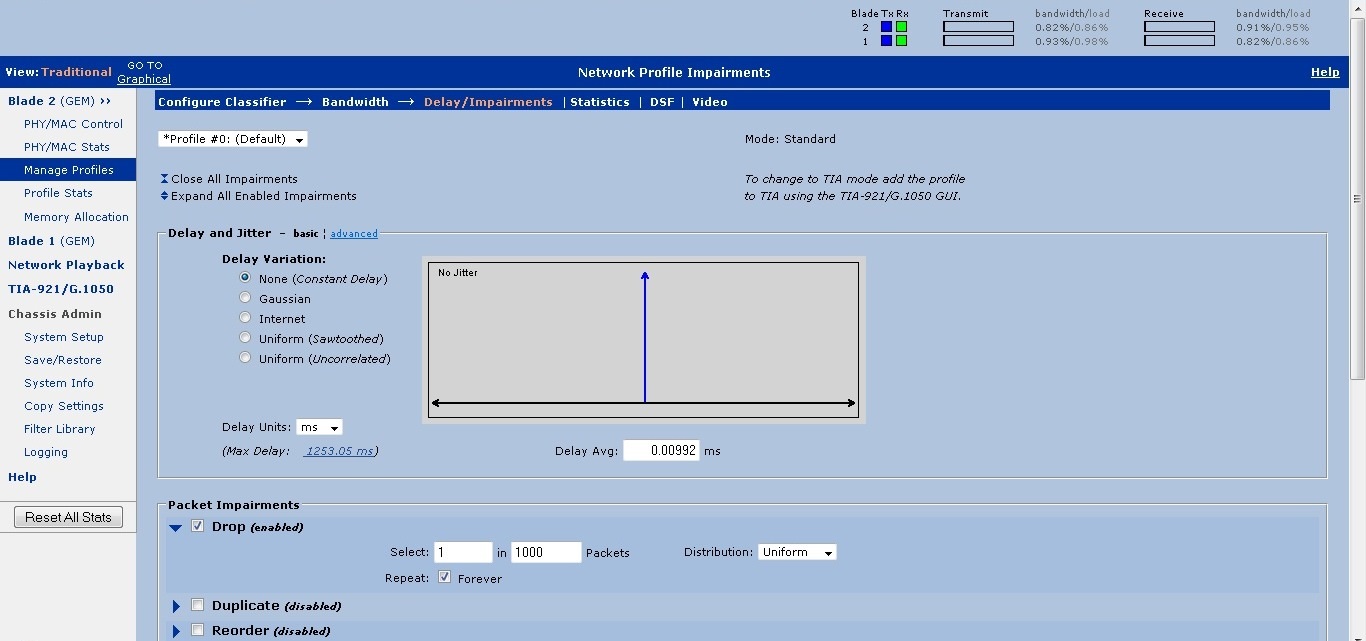Open the Profile #0 (Default) dropdown
The height and width of the screenshot is (641, 1366).
pyautogui.click(x=233, y=139)
